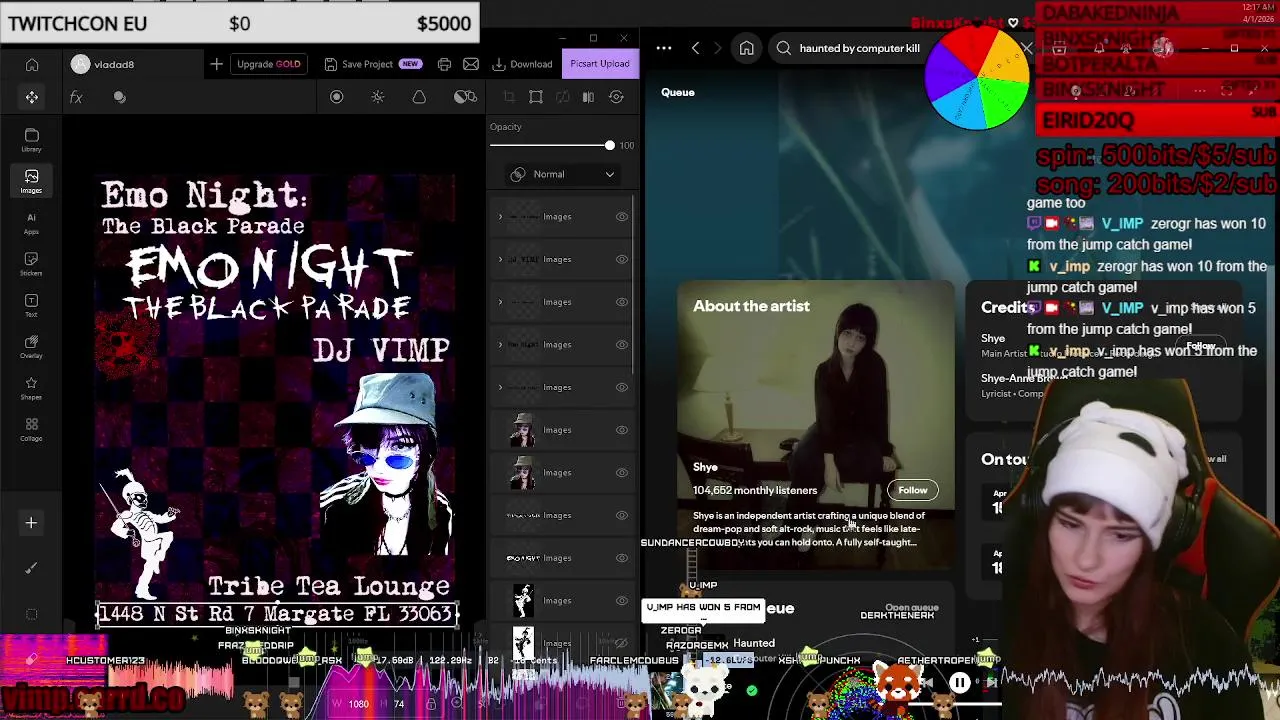Image resolution: width=1280 pixels, height=720 pixels.
Task: Open the shadow/cutout tool in toolbar
Action: (465, 97)
